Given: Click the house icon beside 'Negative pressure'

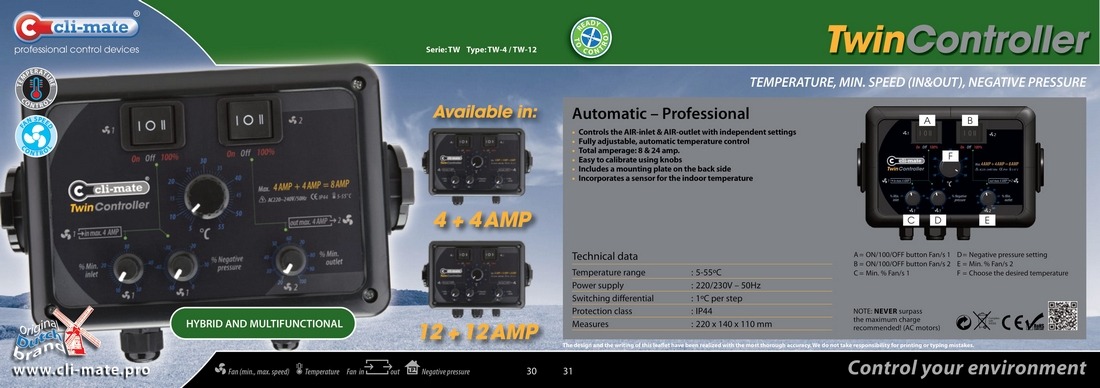Looking at the screenshot, I should [x=412, y=368].
